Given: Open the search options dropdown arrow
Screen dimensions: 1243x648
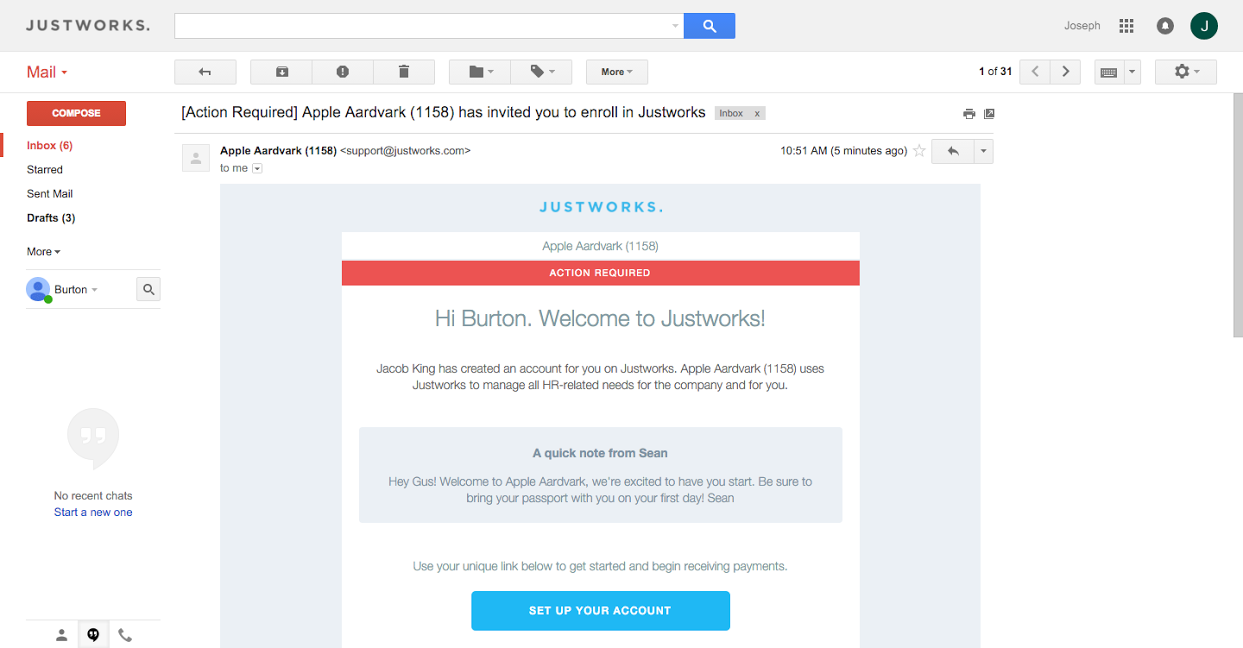Looking at the screenshot, I should pos(675,26).
